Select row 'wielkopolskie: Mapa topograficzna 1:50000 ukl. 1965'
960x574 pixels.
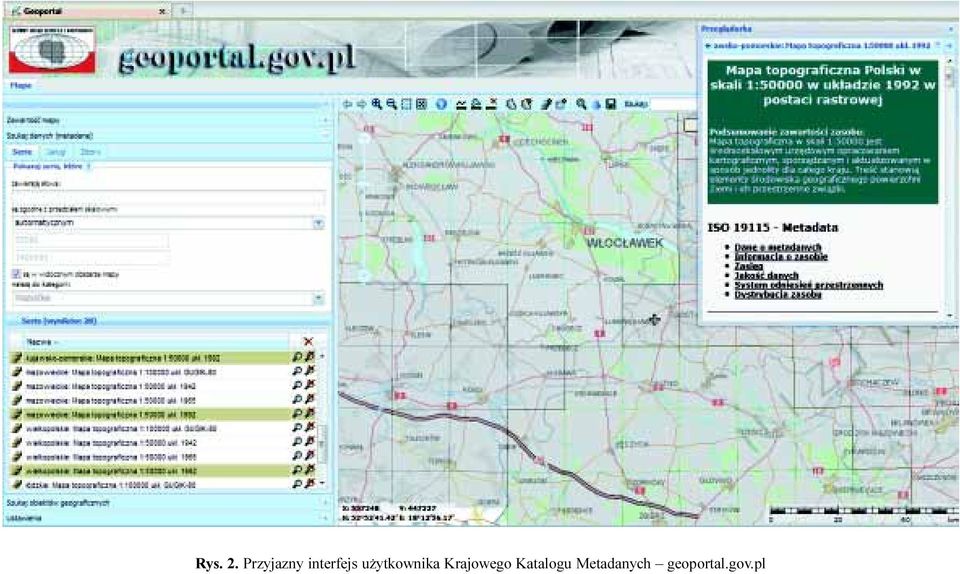[150, 456]
